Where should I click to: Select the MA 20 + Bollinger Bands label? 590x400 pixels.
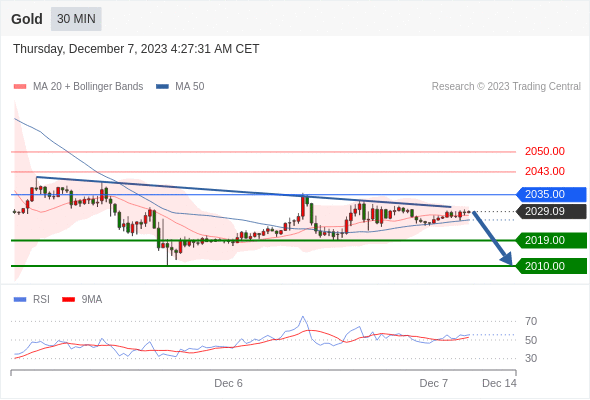pos(88,87)
